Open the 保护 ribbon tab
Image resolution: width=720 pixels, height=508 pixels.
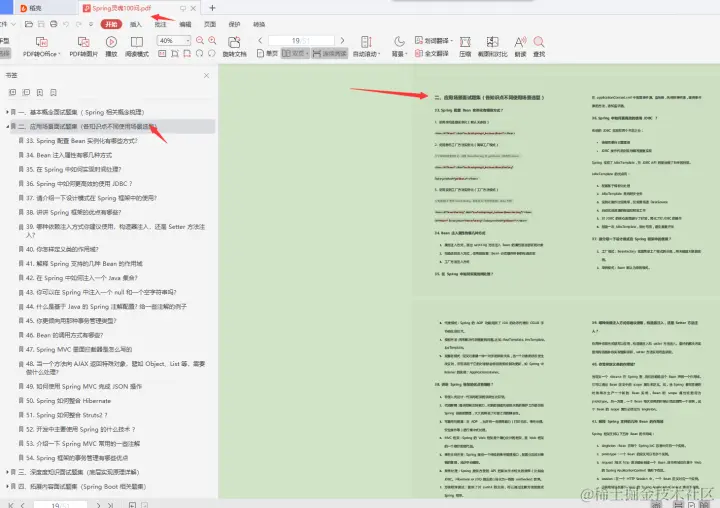pos(235,24)
